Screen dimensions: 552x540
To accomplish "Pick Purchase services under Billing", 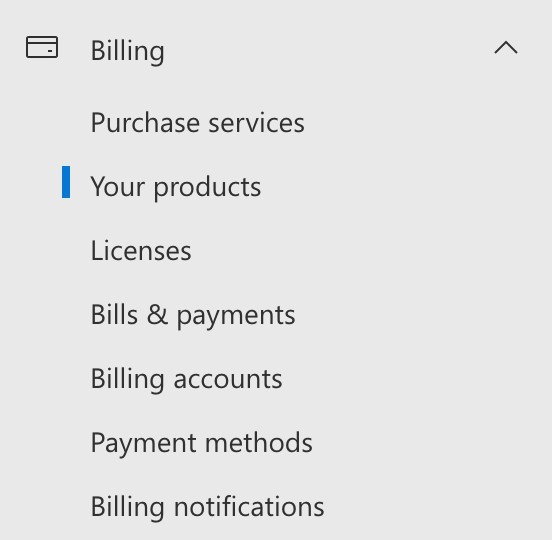I will [197, 123].
